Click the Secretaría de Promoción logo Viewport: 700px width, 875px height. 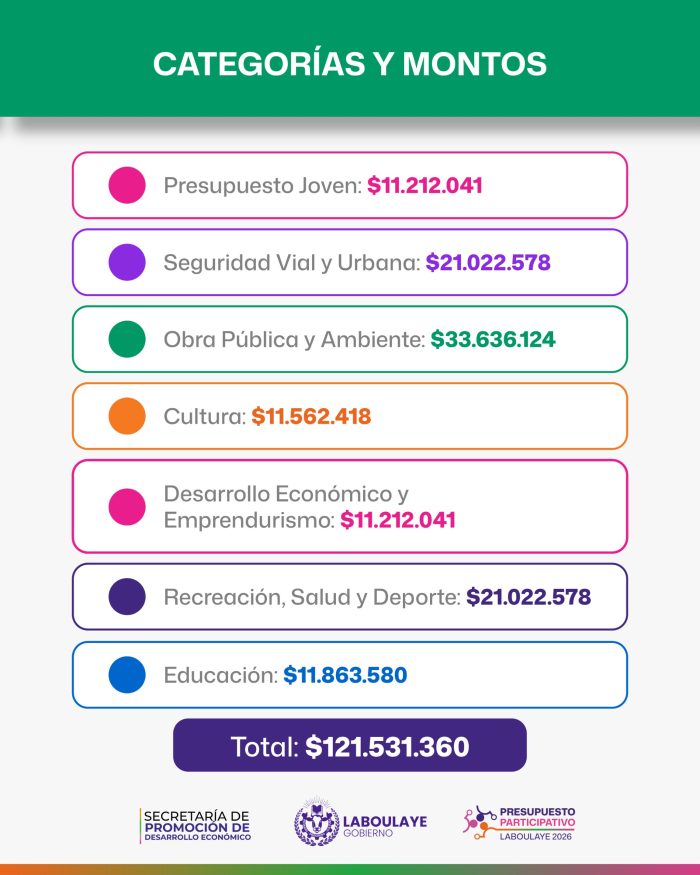point(196,825)
